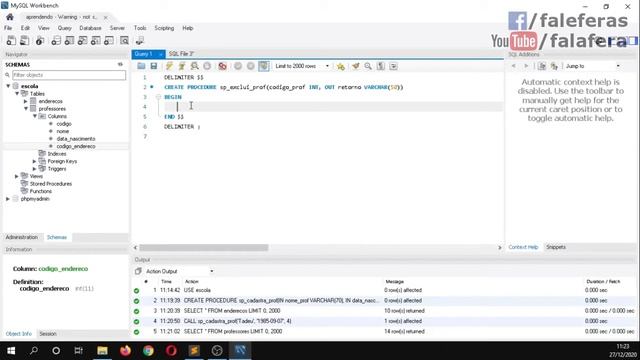The height and width of the screenshot is (360, 640).
Task: Switch to the Session tab
Action: click(x=48, y=333)
